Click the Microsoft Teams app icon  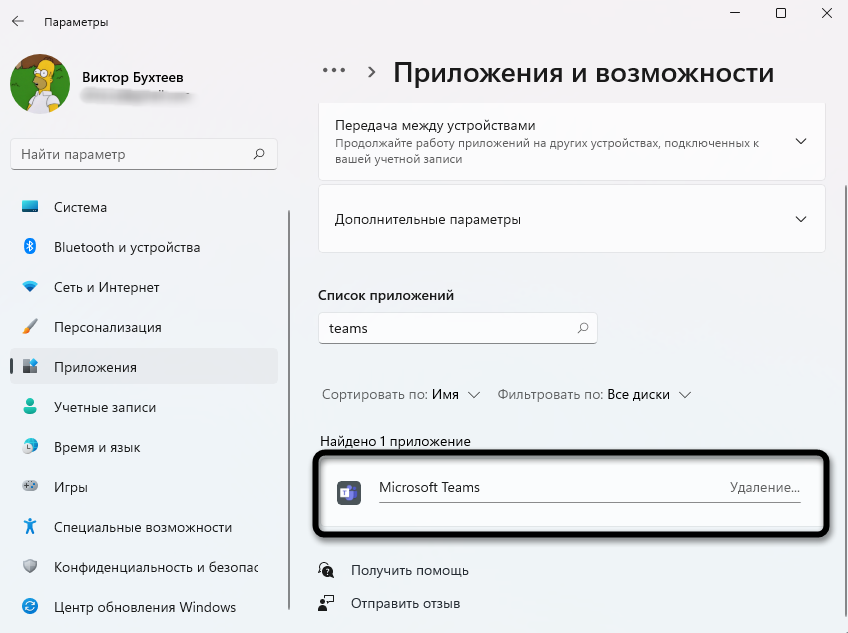(x=349, y=493)
